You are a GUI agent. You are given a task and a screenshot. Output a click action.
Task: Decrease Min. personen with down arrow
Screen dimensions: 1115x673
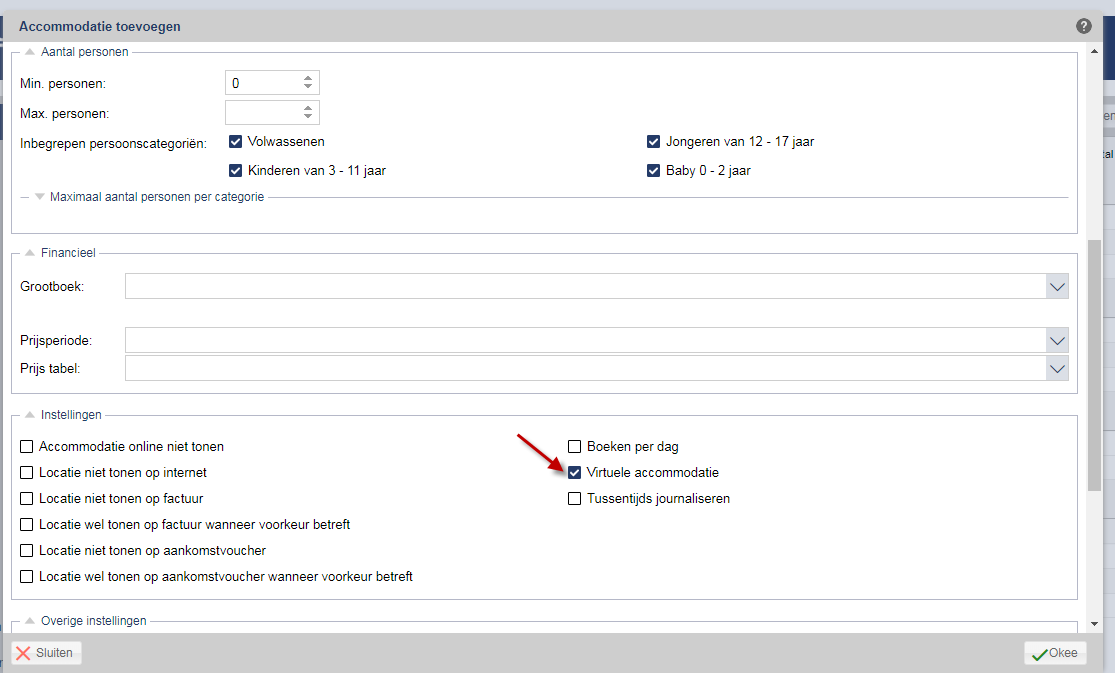point(308,87)
